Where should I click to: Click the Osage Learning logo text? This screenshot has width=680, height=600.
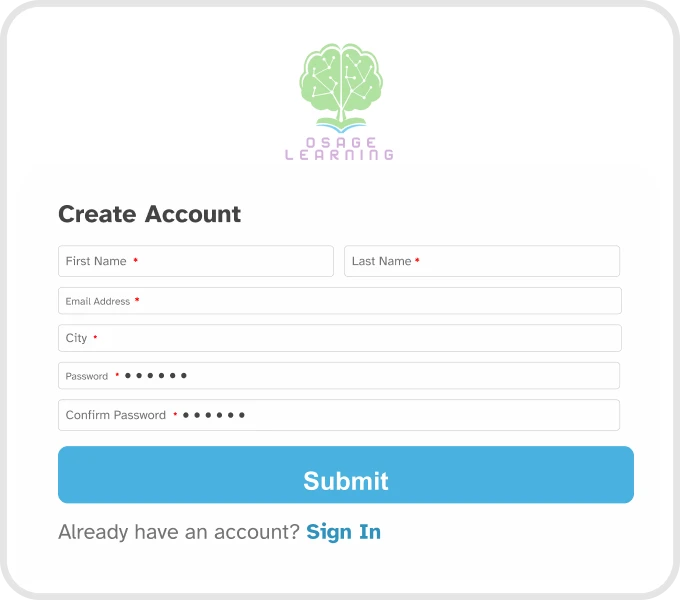[339, 149]
